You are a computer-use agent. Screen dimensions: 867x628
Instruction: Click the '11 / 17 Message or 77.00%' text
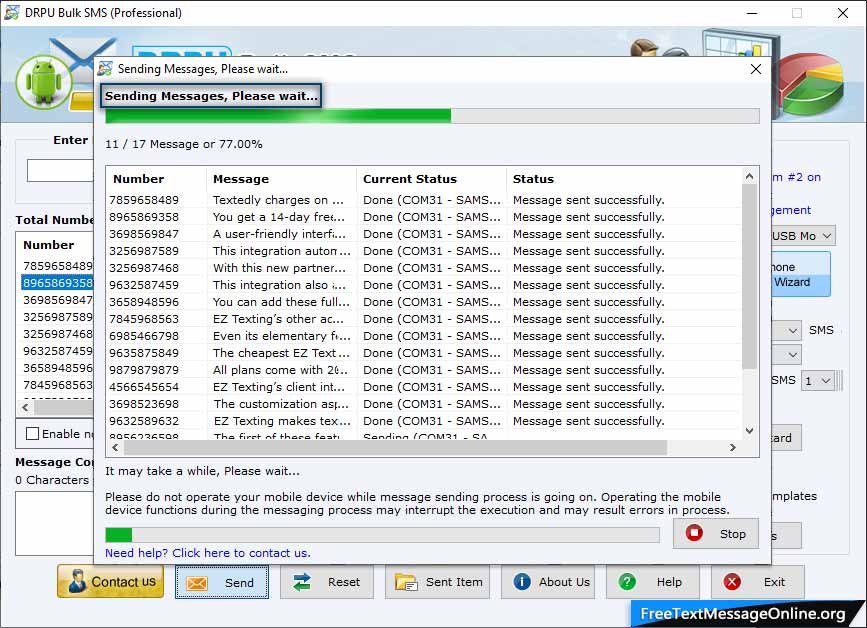[x=184, y=144]
